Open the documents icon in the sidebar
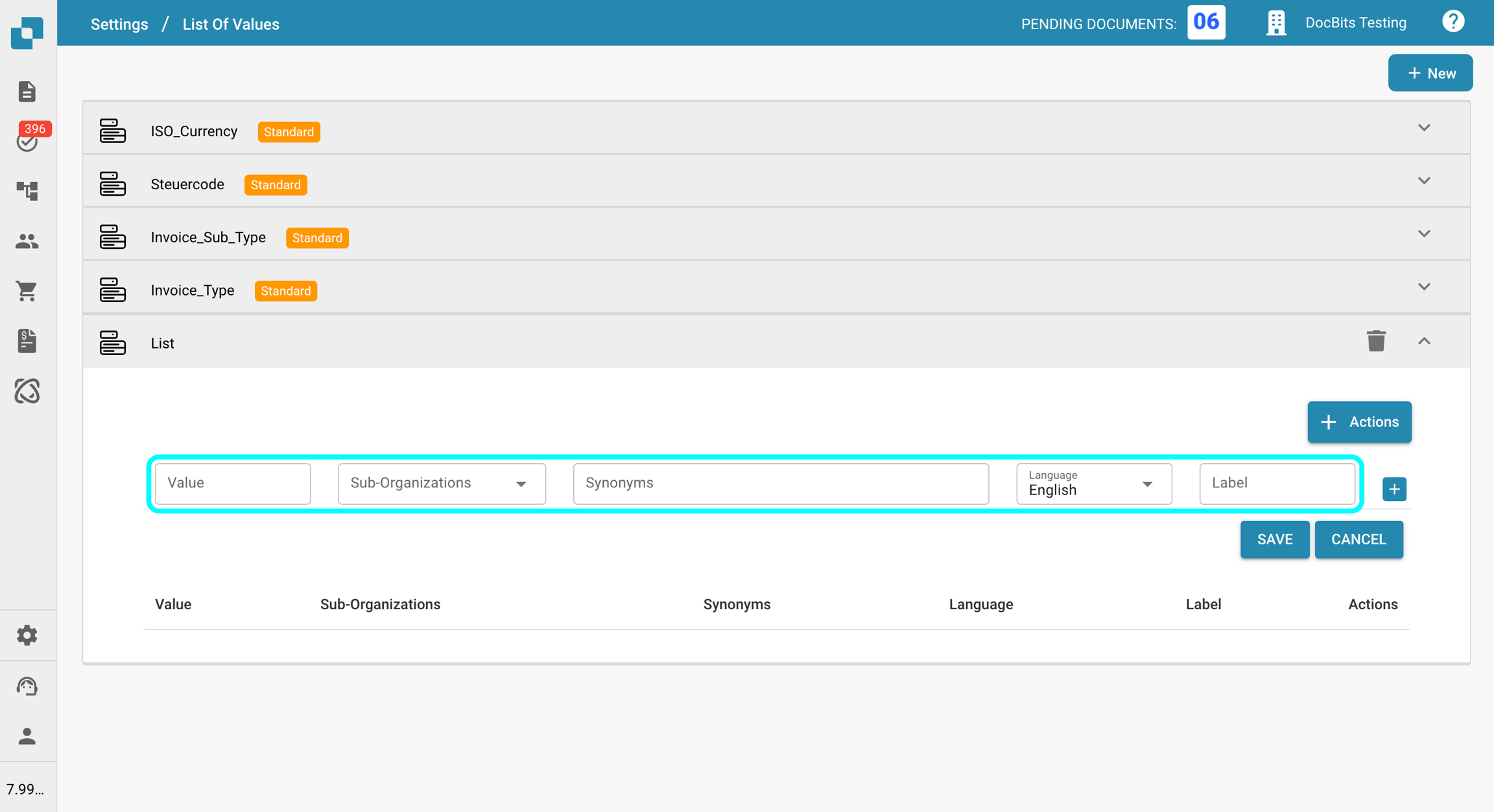The width and height of the screenshot is (1494, 812). click(x=27, y=91)
